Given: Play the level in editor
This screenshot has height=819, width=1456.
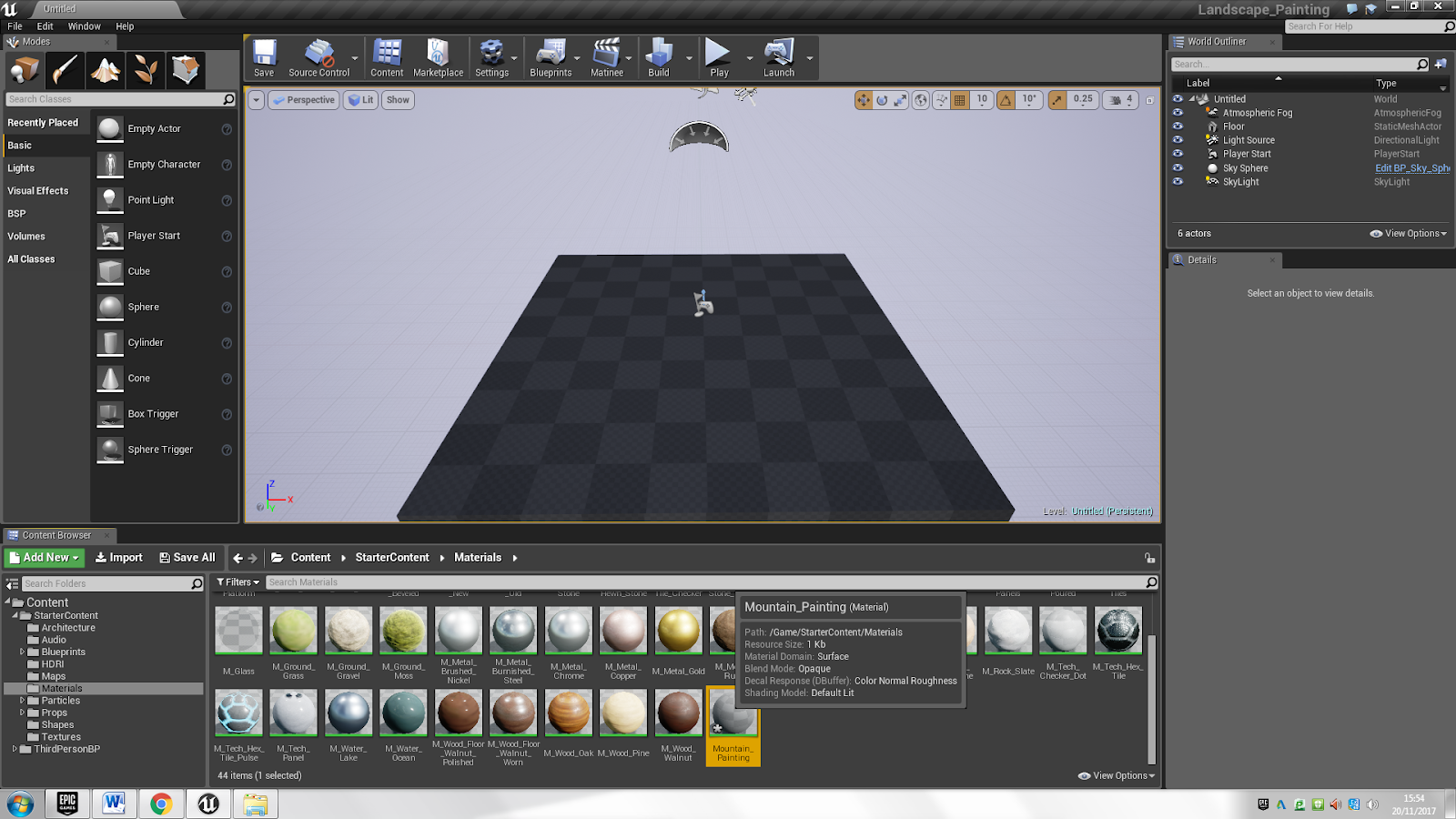Looking at the screenshot, I should 719,58.
